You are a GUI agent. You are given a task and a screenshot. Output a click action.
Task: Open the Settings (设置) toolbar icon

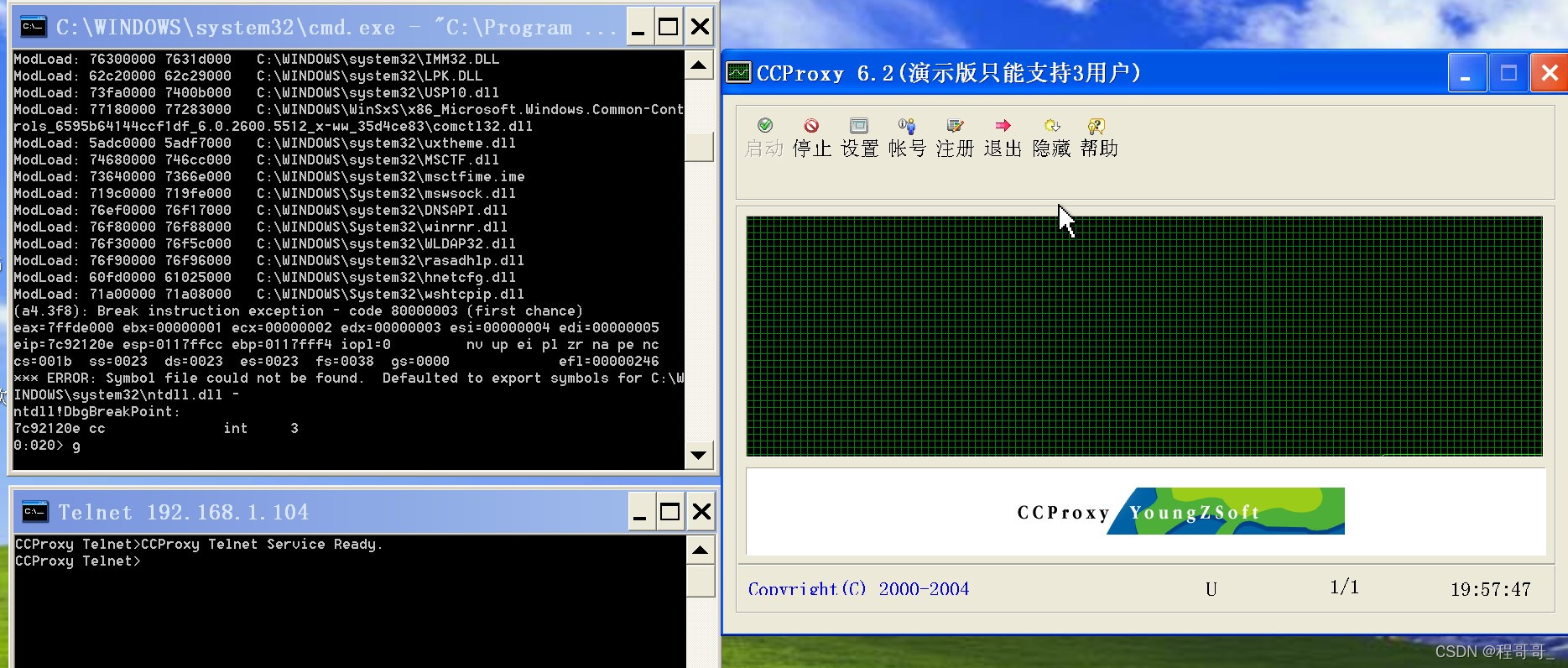[x=859, y=138]
